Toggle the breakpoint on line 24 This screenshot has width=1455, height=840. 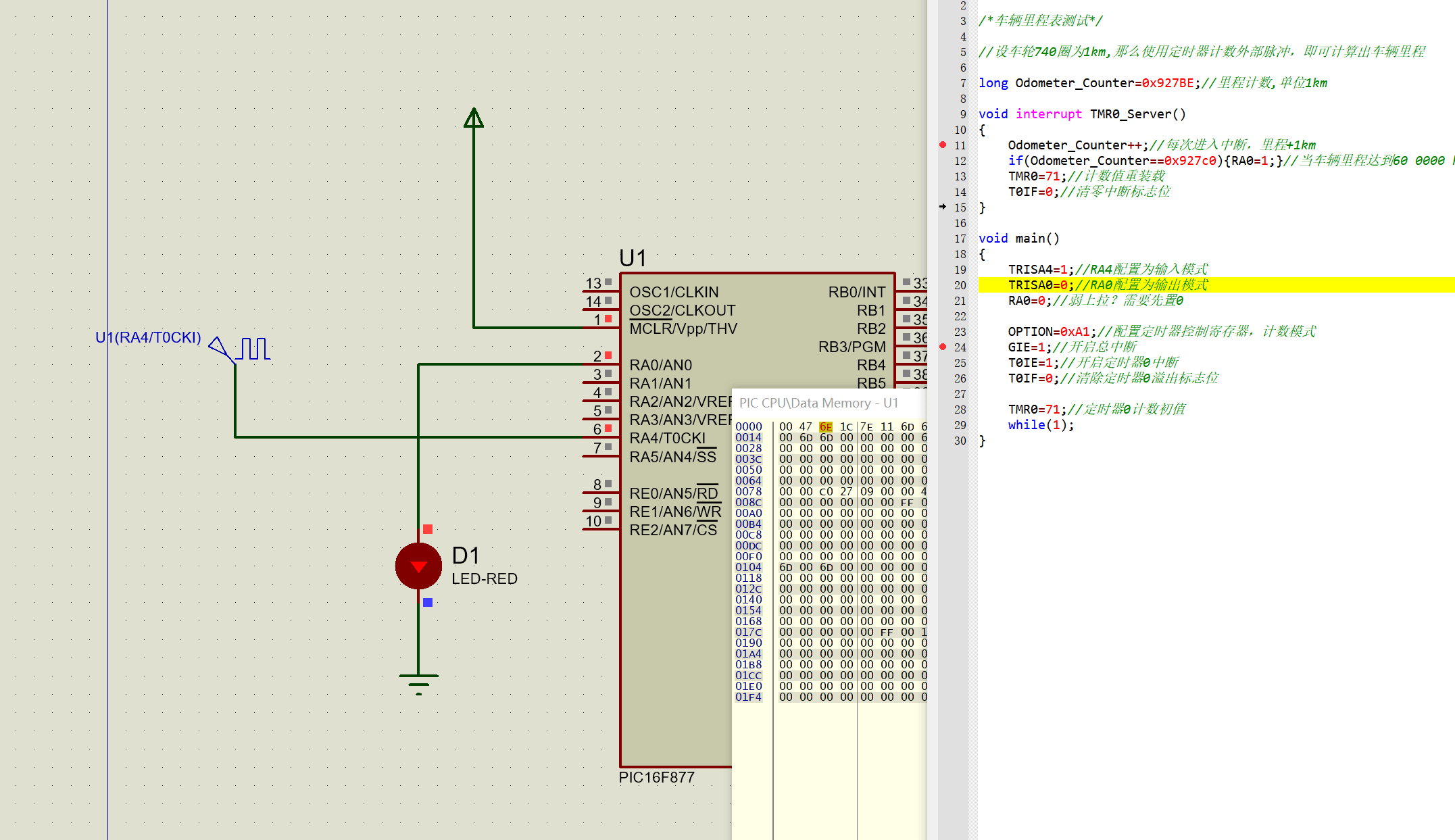pyautogui.click(x=943, y=347)
